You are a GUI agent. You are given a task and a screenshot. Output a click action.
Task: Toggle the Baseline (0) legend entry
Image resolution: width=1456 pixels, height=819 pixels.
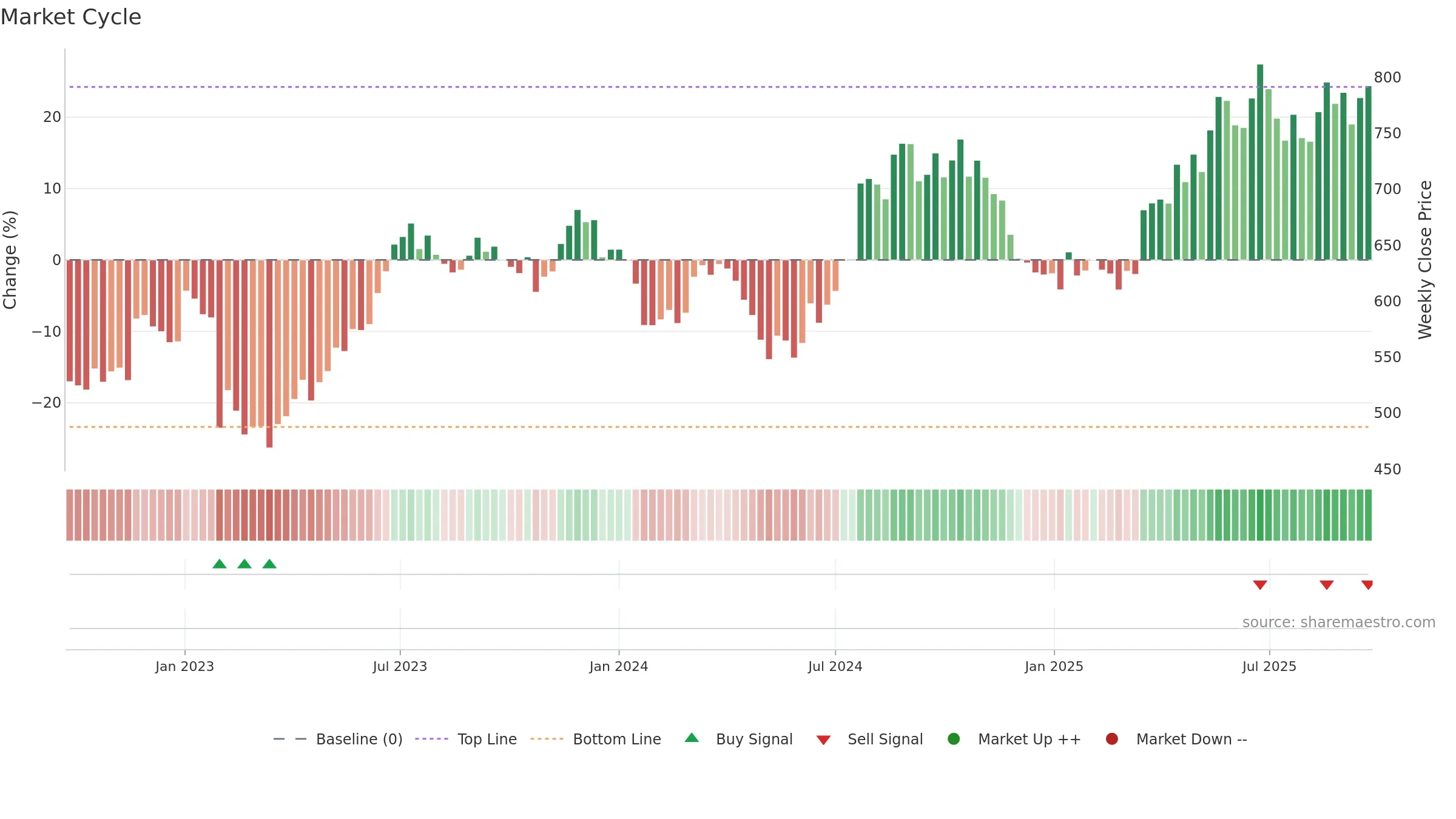338,739
